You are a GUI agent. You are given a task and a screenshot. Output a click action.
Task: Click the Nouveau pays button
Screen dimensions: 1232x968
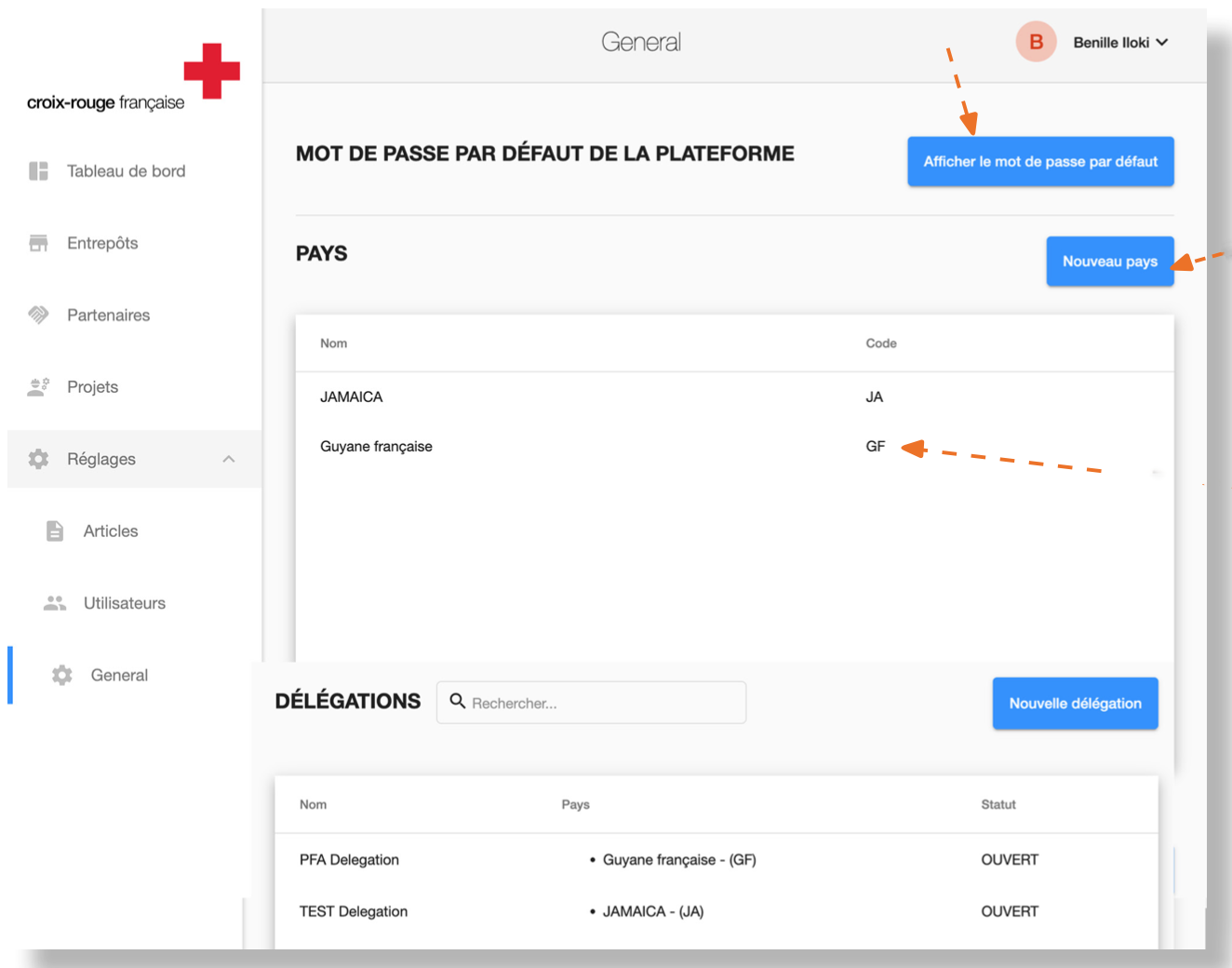pyautogui.click(x=1109, y=262)
